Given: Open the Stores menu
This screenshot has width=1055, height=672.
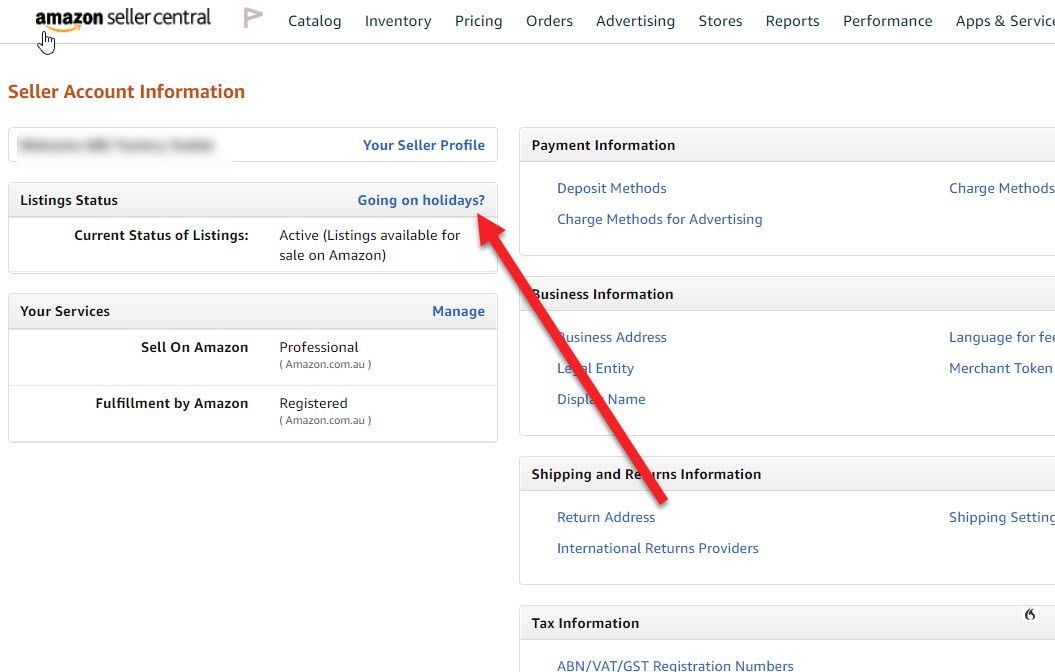Looking at the screenshot, I should (720, 21).
